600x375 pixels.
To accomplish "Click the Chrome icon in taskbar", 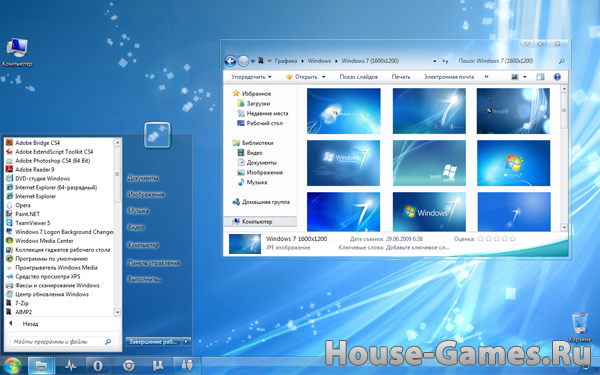I will pyautogui.click(x=129, y=366).
